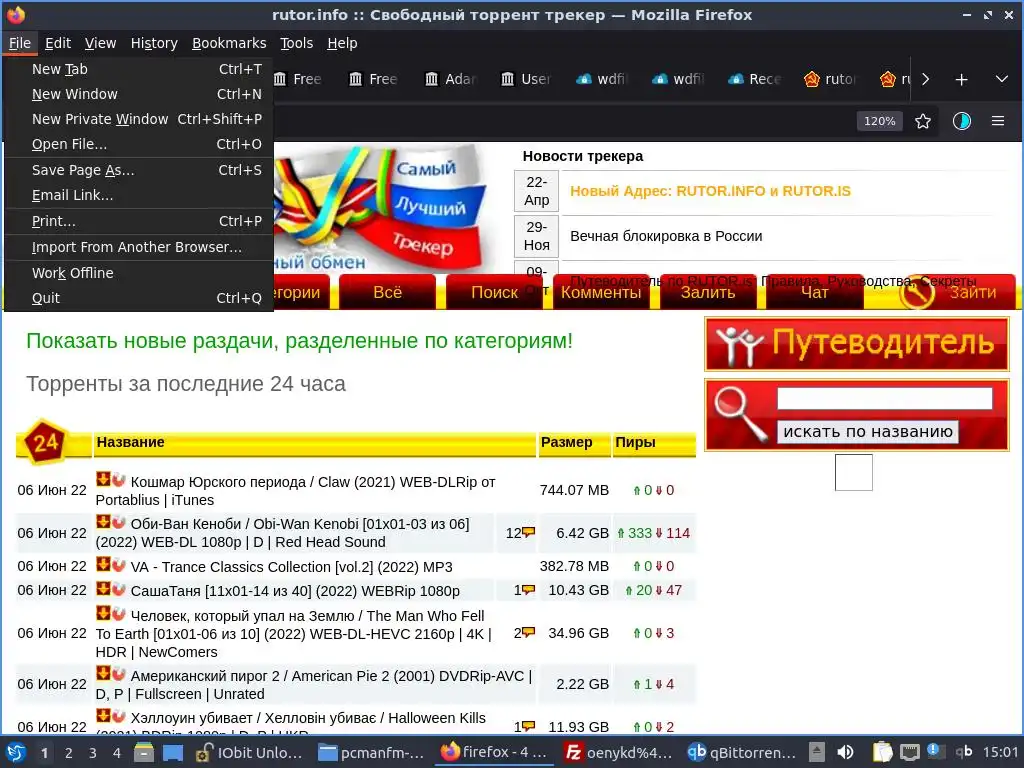Open the list all tabs dropdown
The width and height of the screenshot is (1024, 768).
point(1001,80)
